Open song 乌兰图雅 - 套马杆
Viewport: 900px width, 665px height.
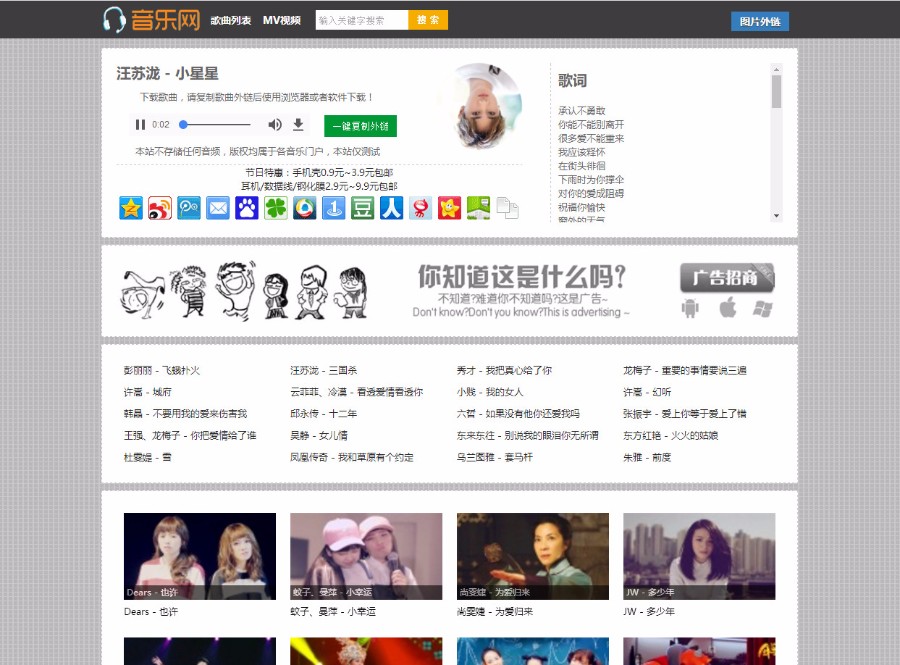point(495,457)
